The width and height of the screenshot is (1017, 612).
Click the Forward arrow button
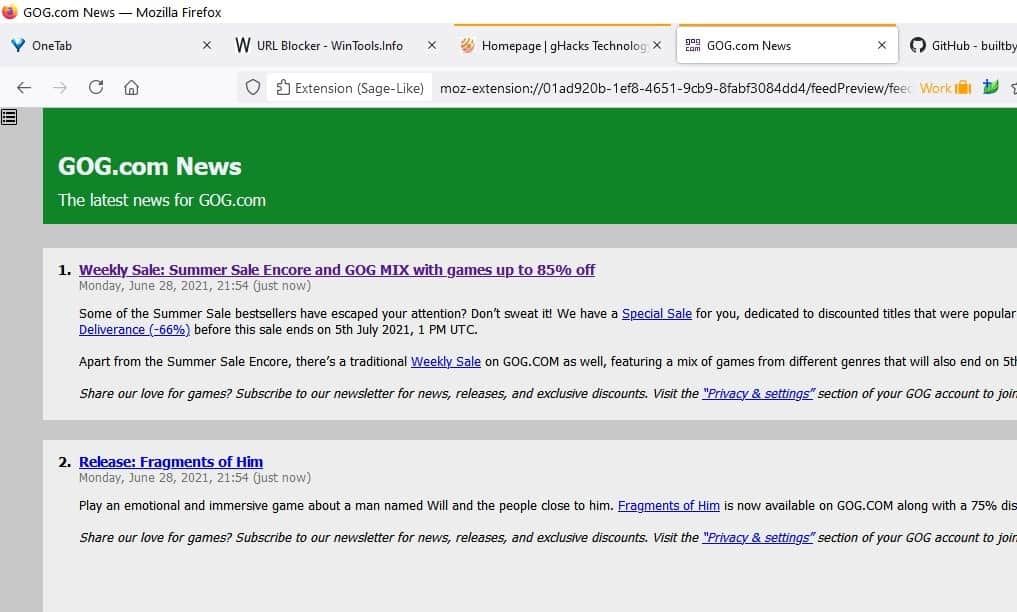tap(60, 88)
